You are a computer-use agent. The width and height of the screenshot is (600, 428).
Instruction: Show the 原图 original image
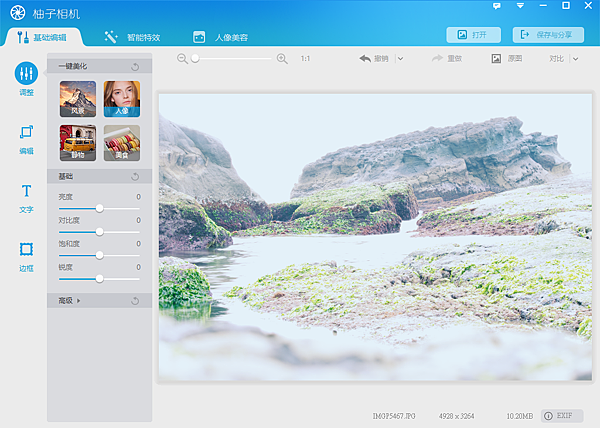[507, 59]
